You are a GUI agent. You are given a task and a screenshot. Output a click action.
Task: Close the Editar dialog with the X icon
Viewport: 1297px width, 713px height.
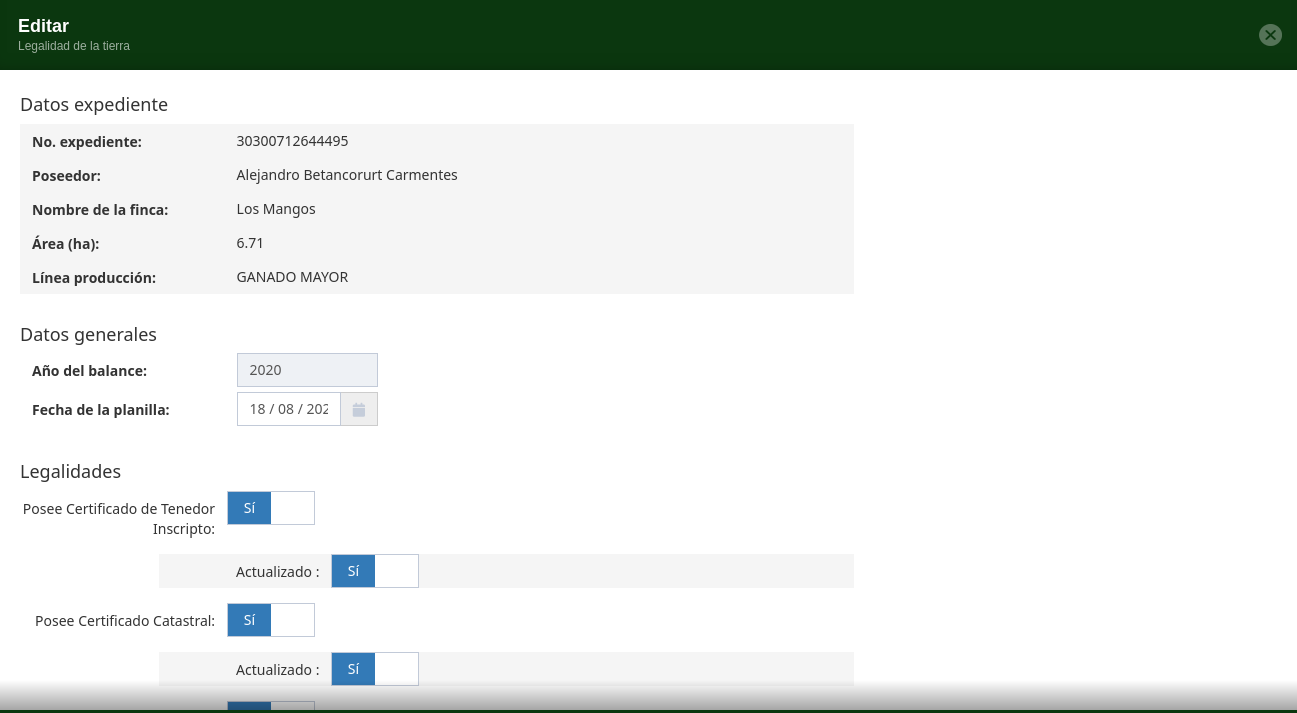[1270, 35]
